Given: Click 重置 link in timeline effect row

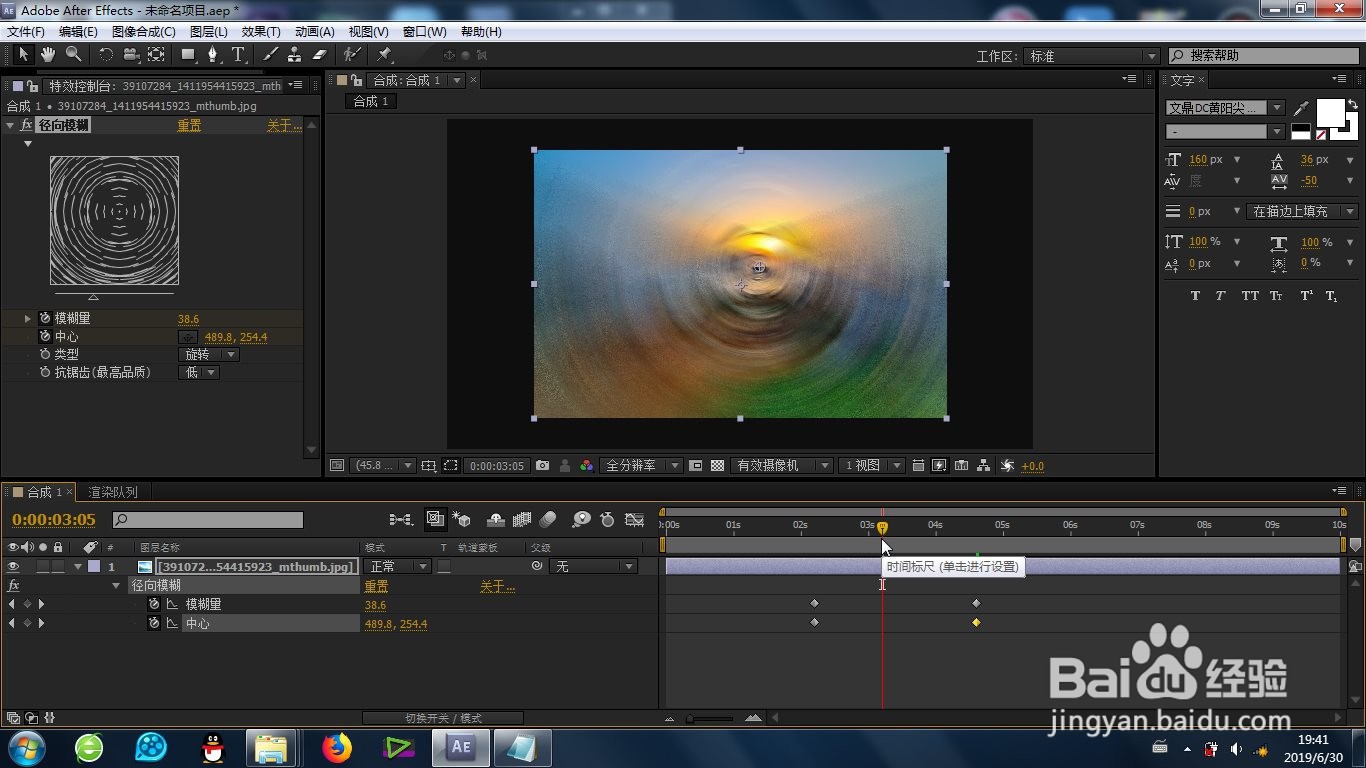Looking at the screenshot, I should pos(376,586).
